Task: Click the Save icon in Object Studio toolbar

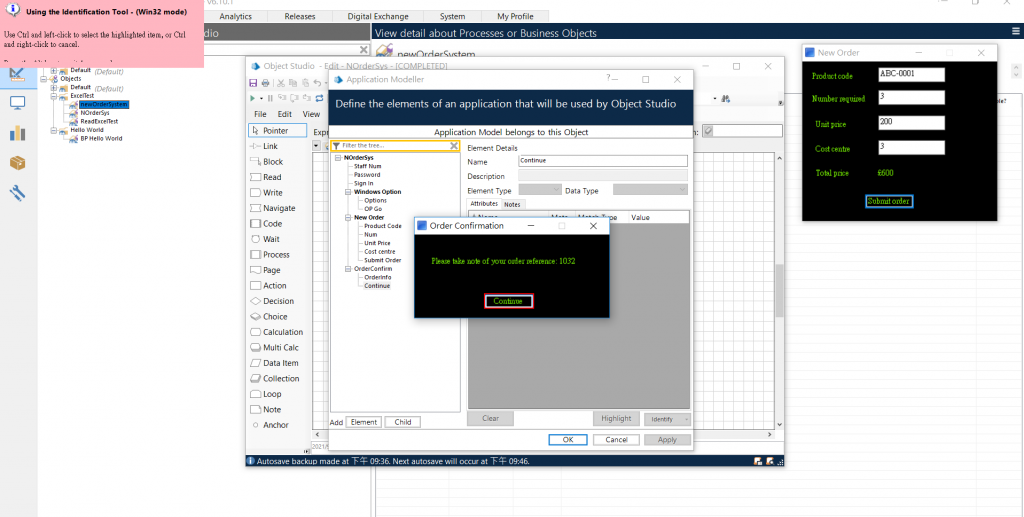Action: point(253,83)
